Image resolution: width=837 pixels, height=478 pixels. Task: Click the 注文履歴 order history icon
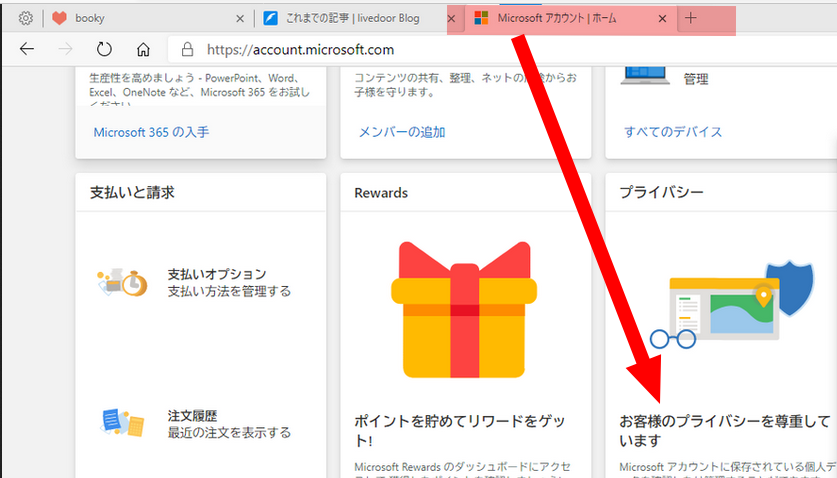click(122, 423)
